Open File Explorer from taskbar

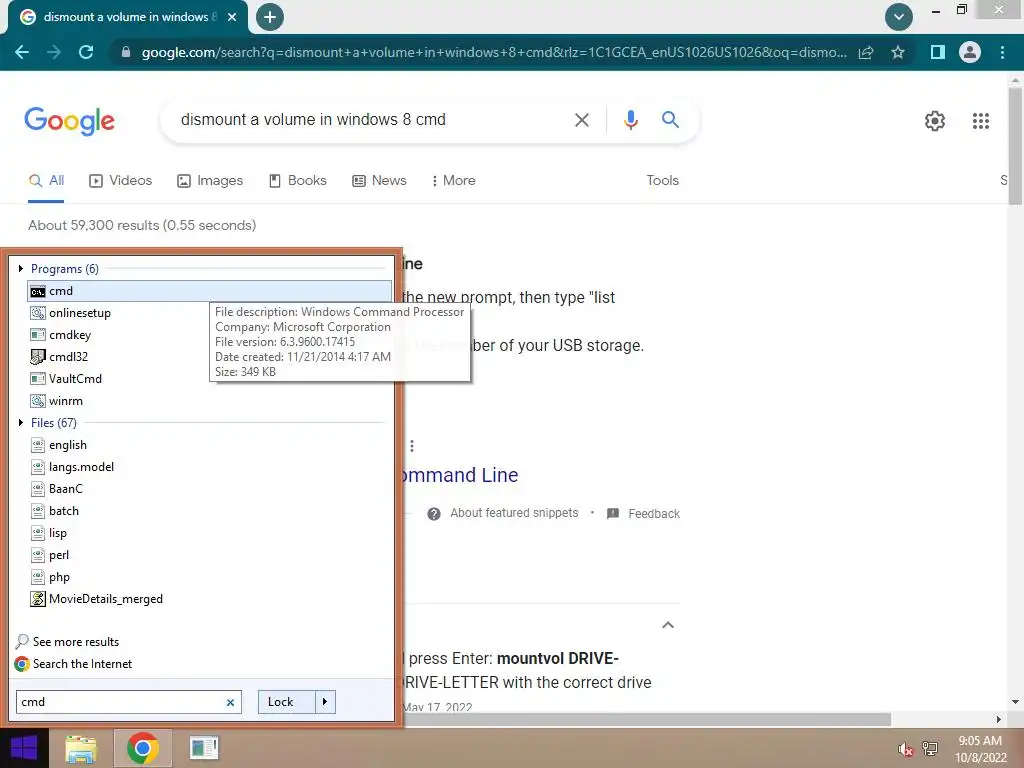(81, 749)
